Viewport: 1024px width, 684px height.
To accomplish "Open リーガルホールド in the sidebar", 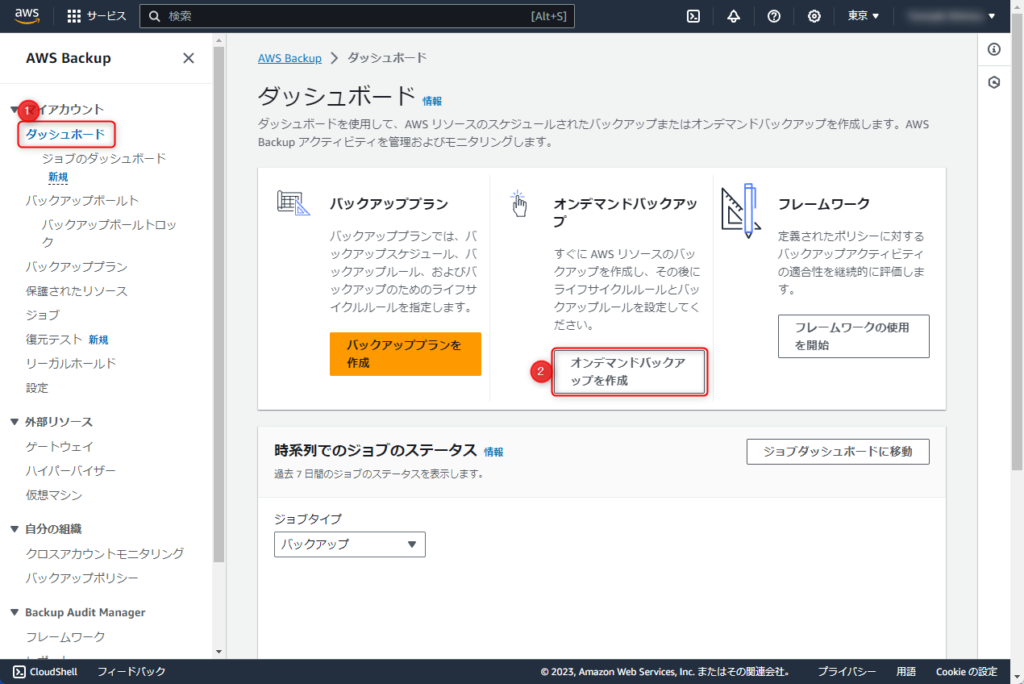I will point(71,363).
